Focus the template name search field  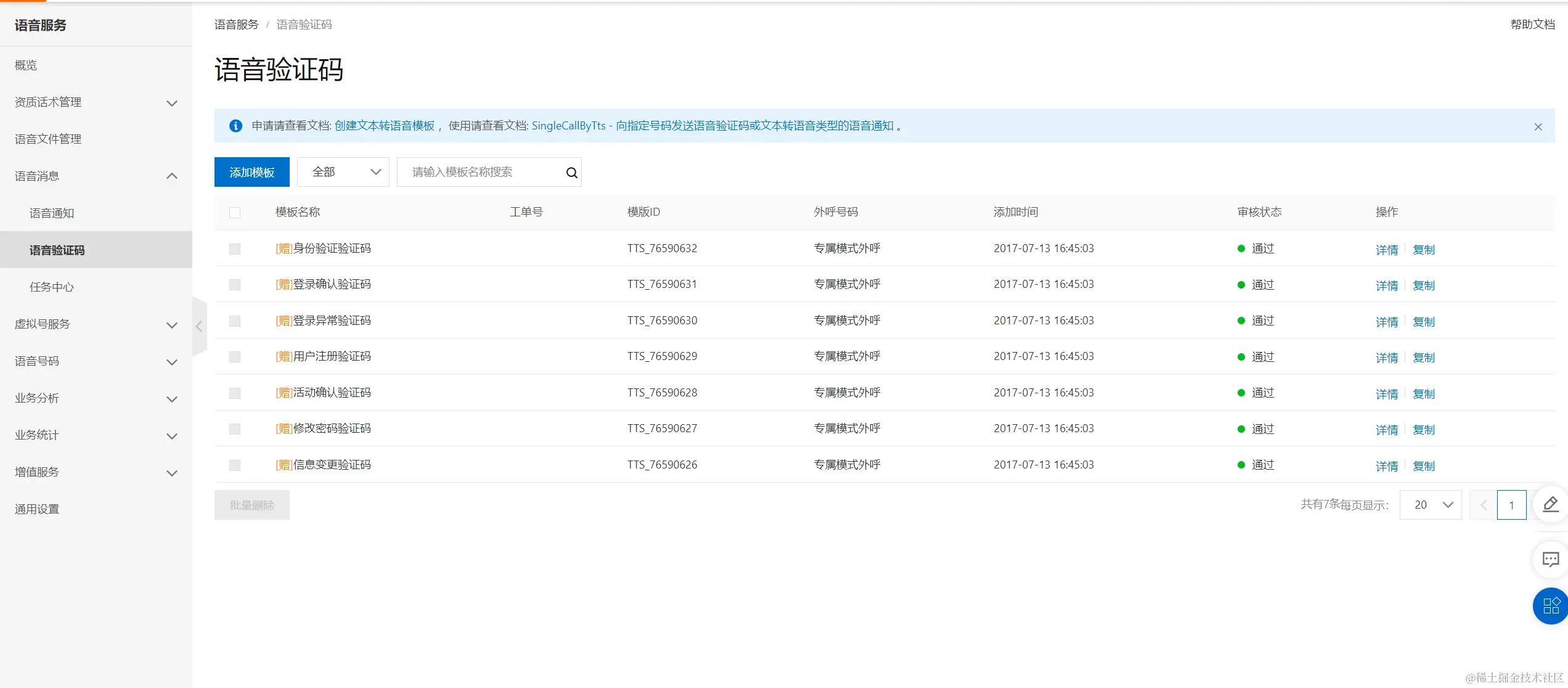click(x=481, y=172)
